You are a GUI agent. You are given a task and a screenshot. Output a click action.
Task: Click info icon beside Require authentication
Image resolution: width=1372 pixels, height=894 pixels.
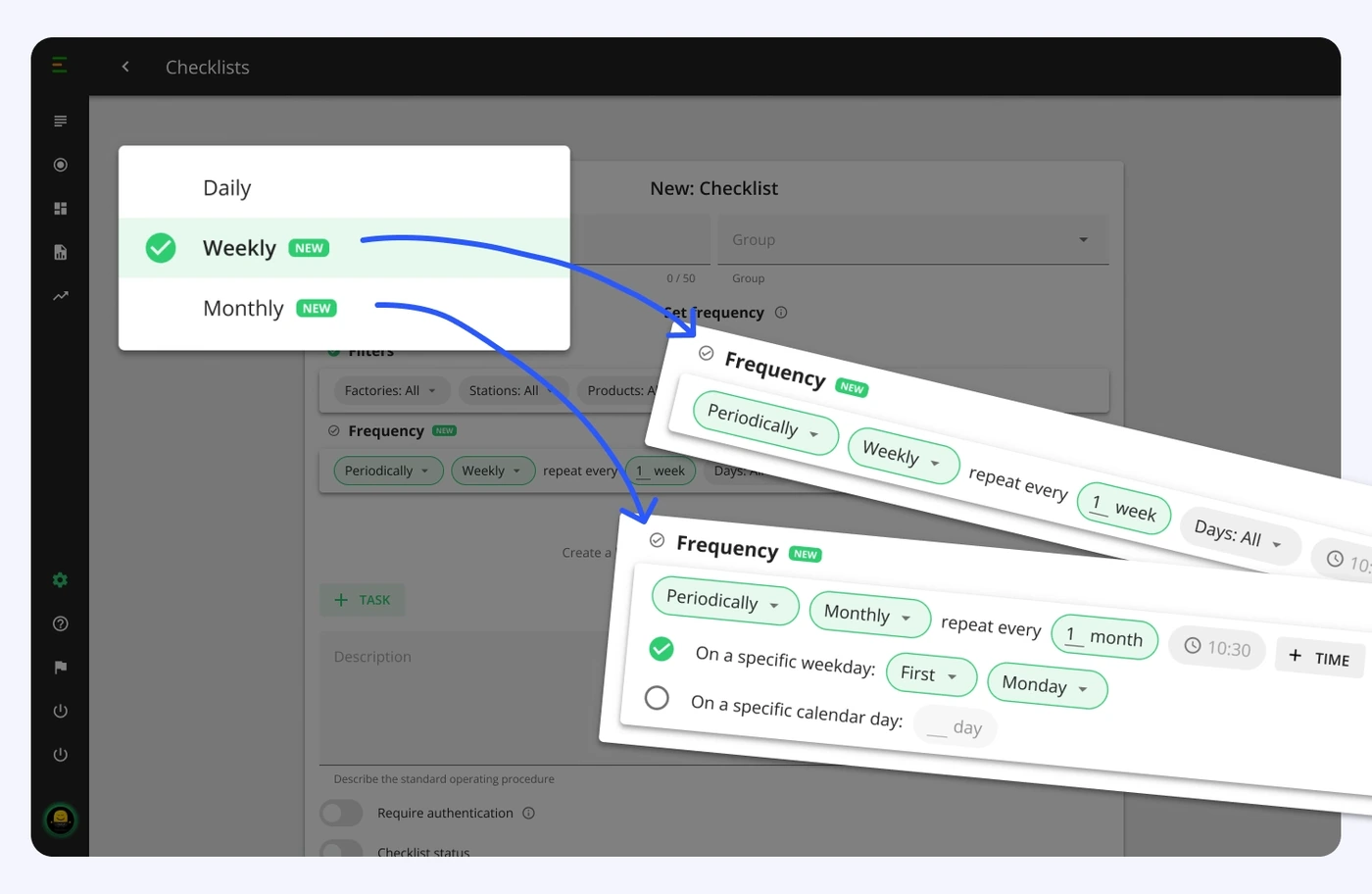[x=528, y=813]
